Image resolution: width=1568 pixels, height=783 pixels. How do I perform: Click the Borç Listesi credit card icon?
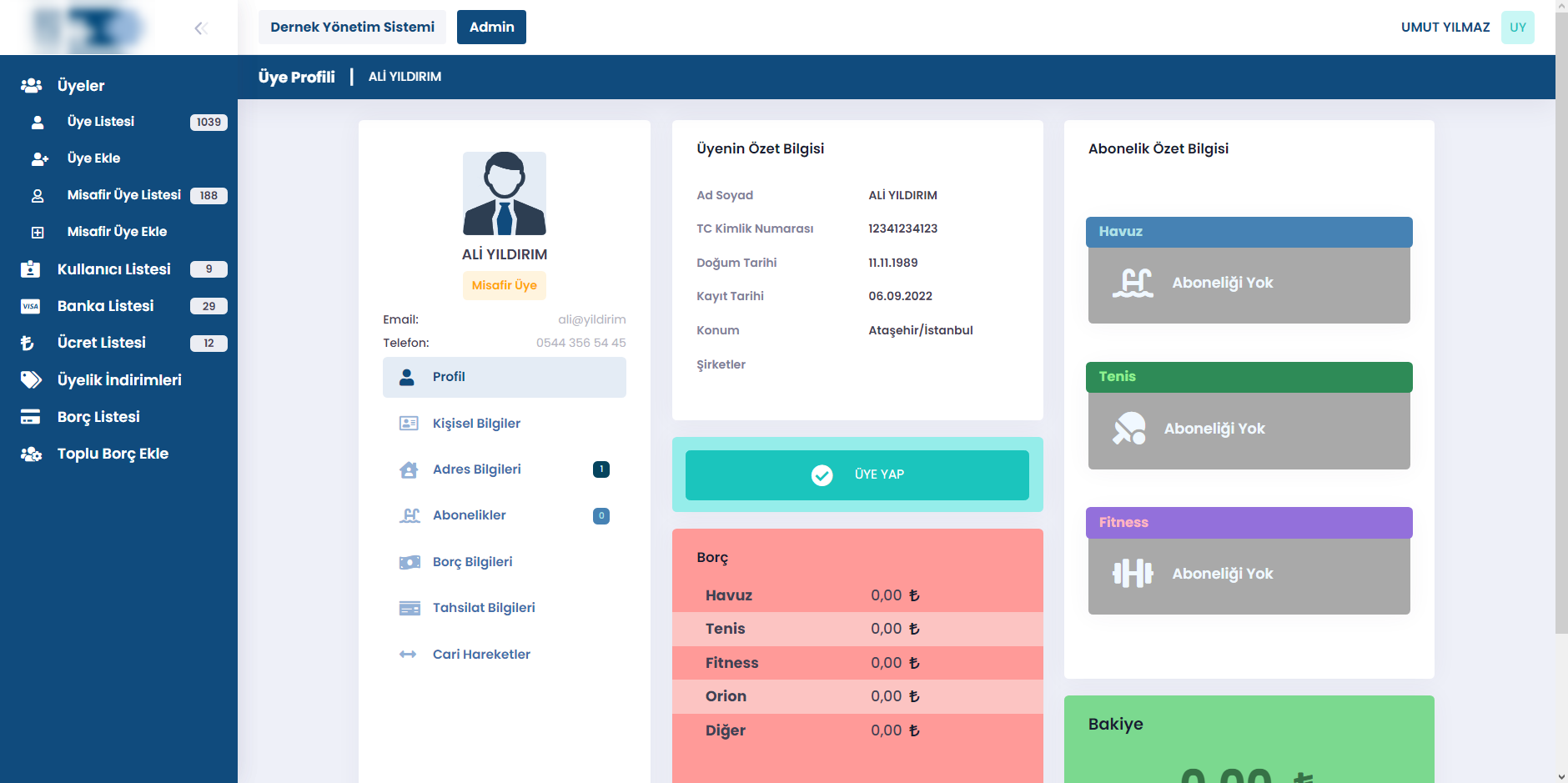(31, 417)
